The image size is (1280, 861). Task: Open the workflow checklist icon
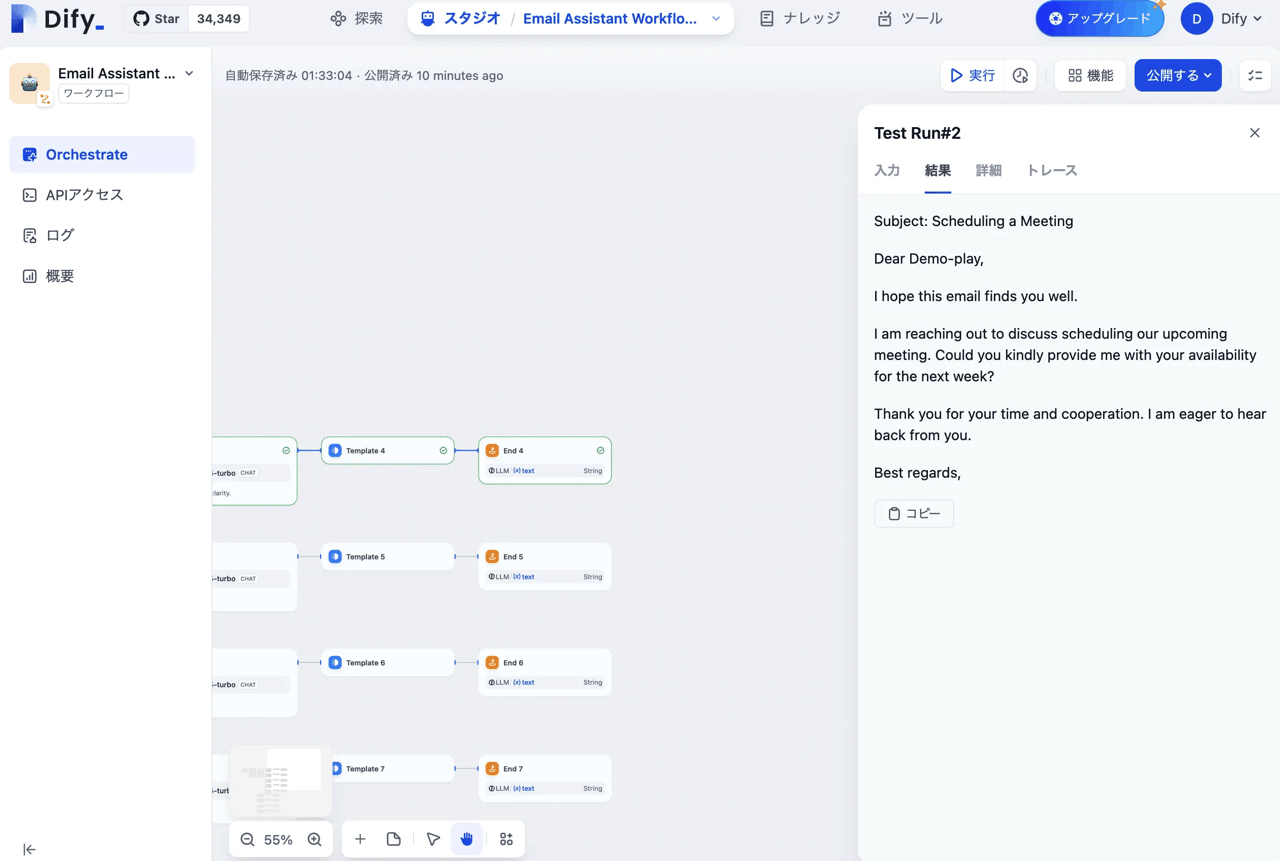pyautogui.click(x=1255, y=75)
